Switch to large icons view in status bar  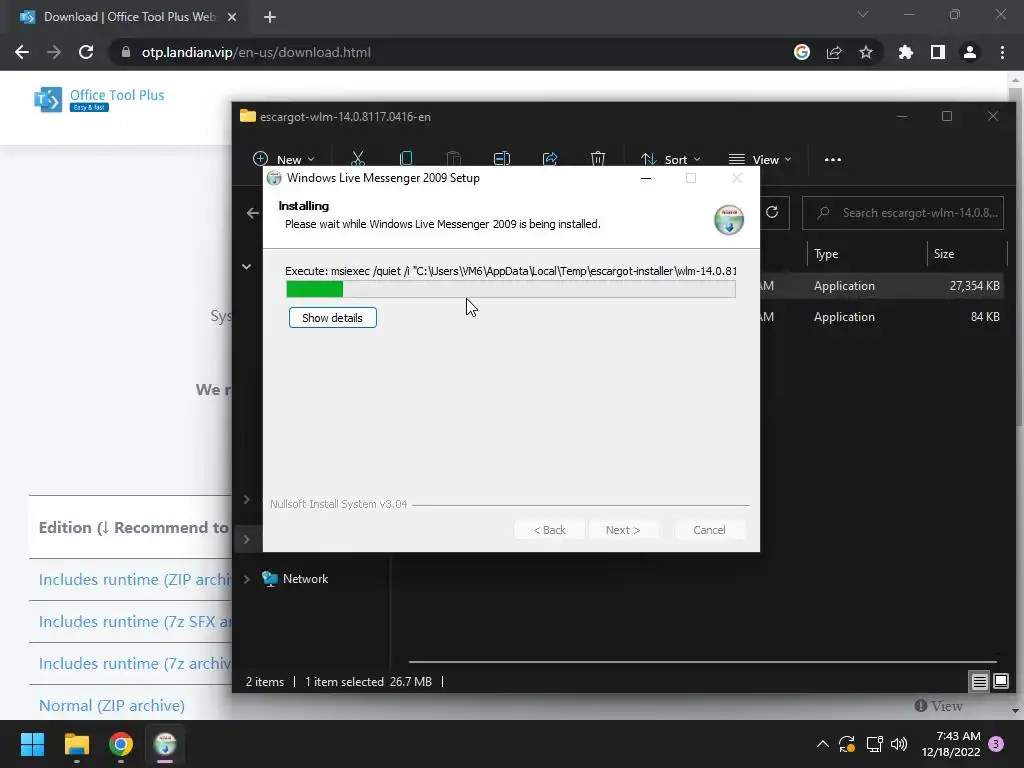click(x=1000, y=682)
